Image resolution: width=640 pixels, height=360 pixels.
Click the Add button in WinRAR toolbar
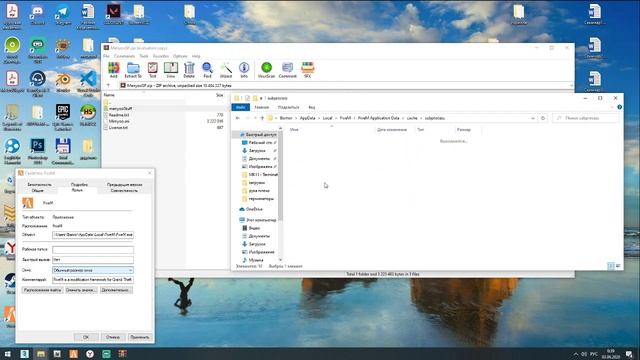pyautogui.click(x=113, y=70)
